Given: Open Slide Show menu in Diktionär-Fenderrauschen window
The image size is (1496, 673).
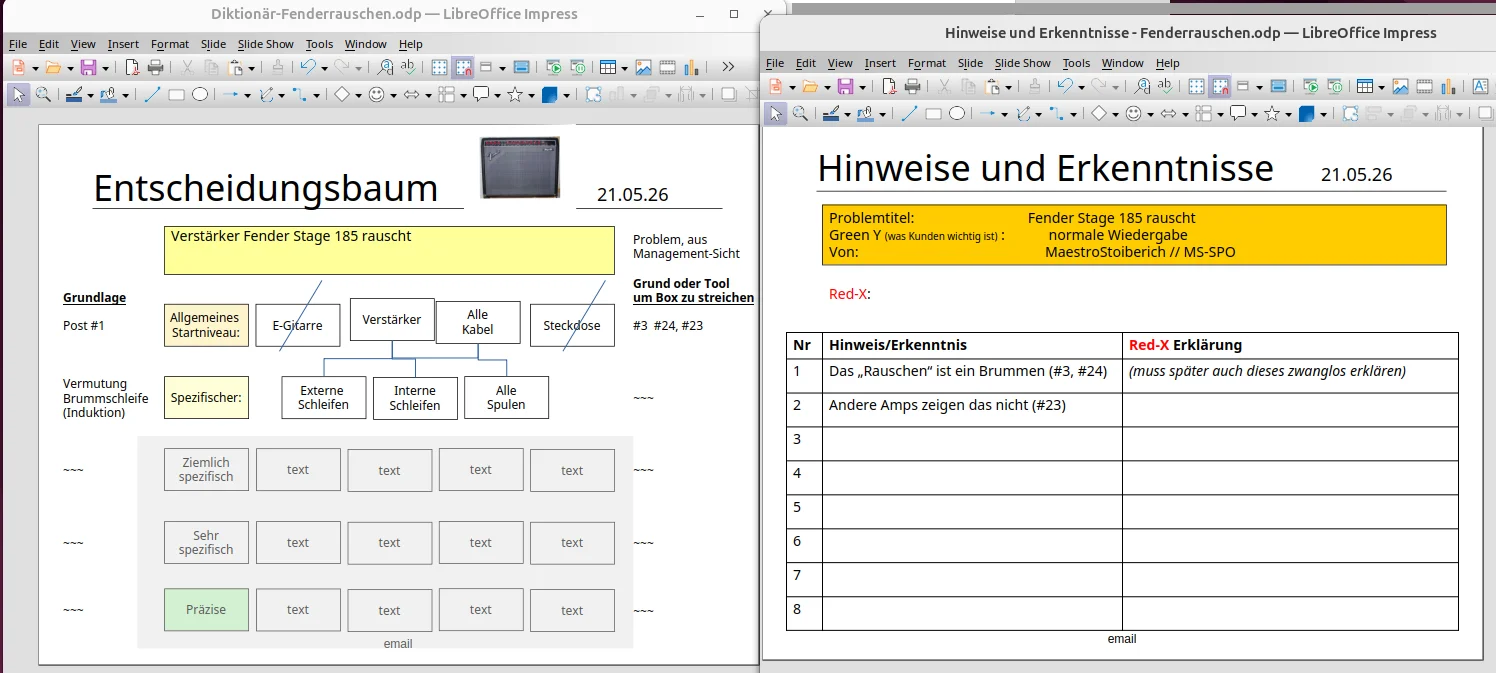Looking at the screenshot, I should coord(266,44).
